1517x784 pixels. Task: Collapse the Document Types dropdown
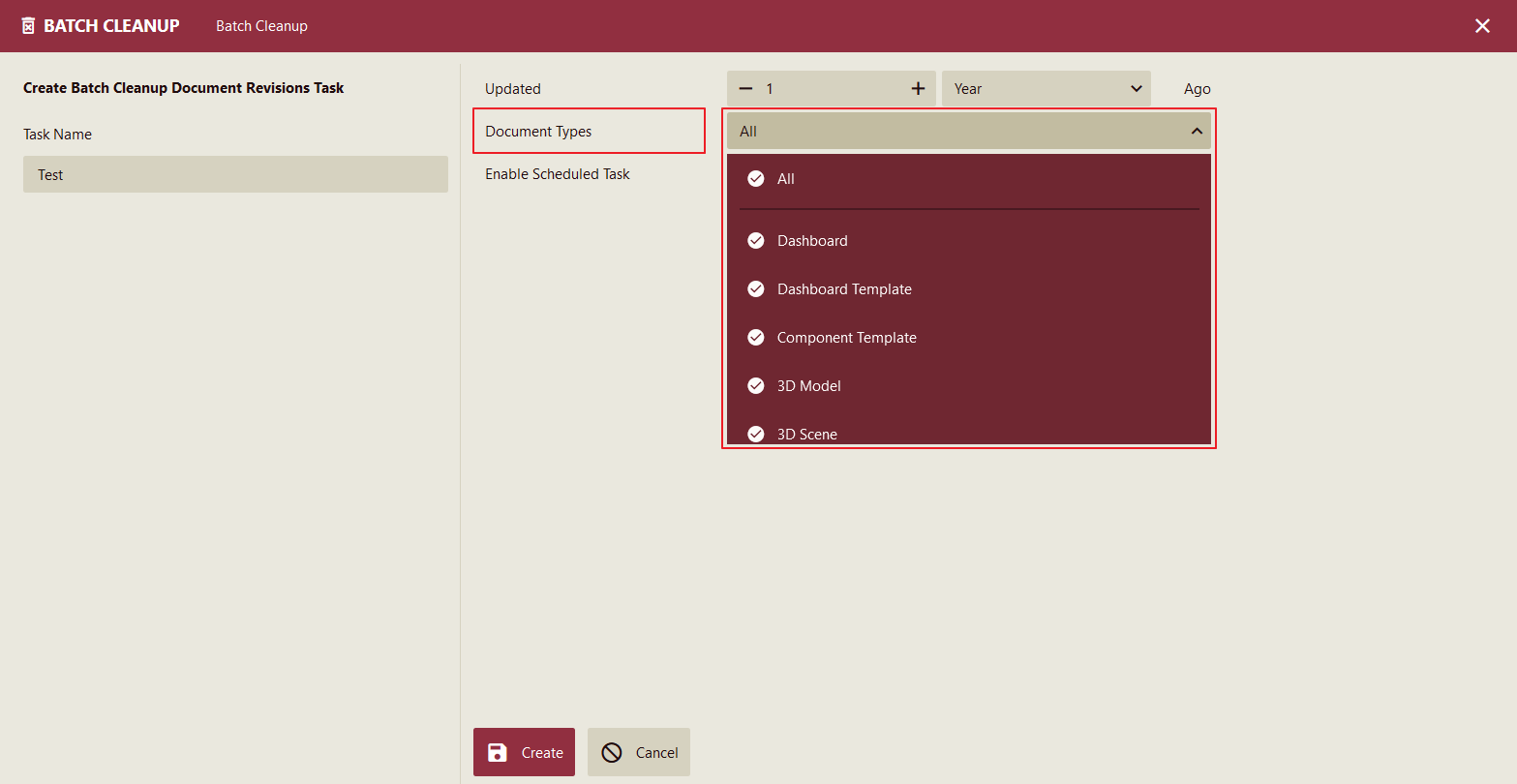(x=968, y=132)
